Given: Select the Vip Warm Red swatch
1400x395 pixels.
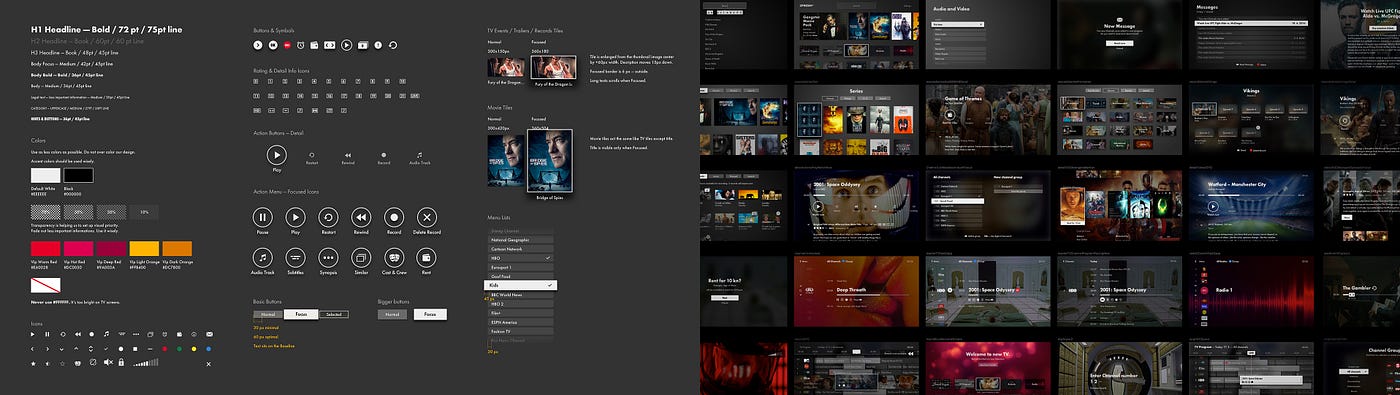Looking at the screenshot, I should click(45, 247).
